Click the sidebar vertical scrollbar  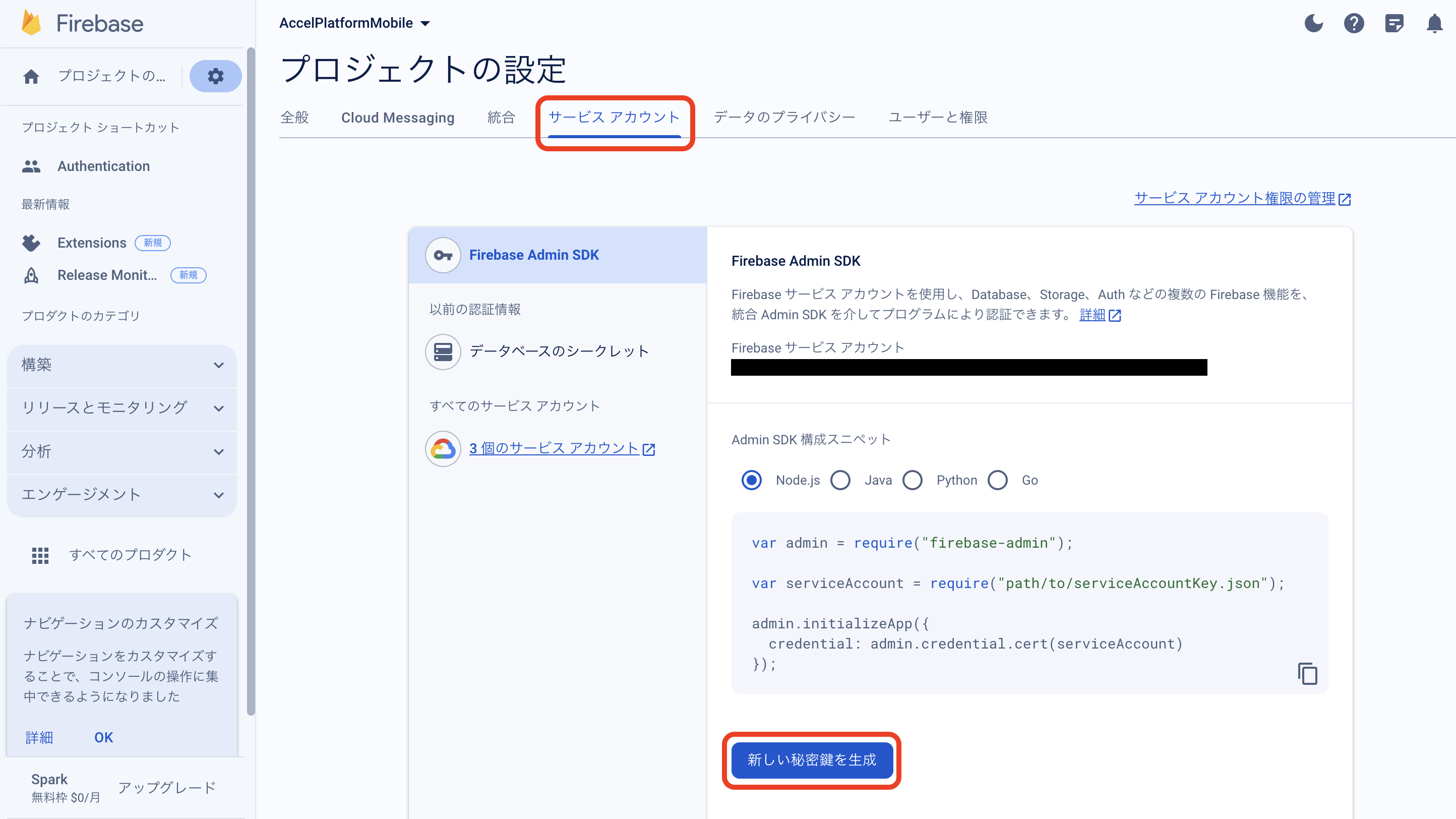tap(251, 382)
